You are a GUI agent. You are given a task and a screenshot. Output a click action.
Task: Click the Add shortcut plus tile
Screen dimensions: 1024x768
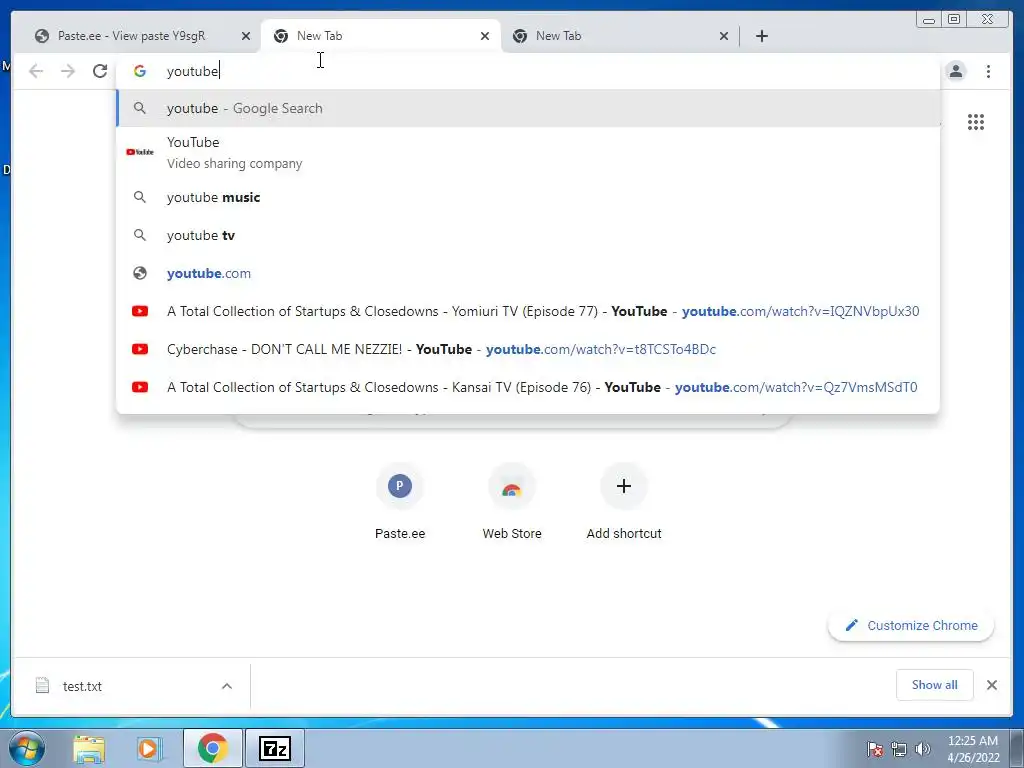point(624,502)
